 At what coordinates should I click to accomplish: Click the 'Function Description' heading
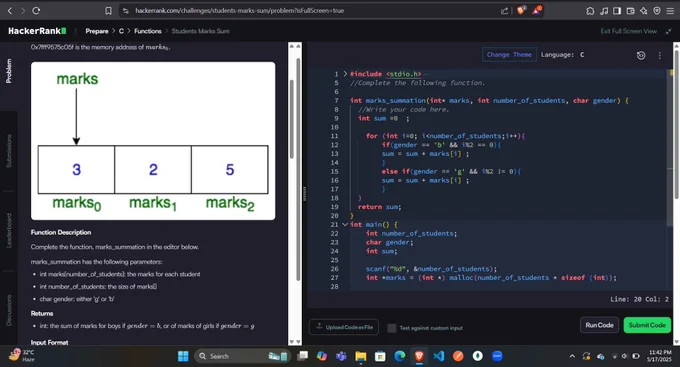click(61, 233)
